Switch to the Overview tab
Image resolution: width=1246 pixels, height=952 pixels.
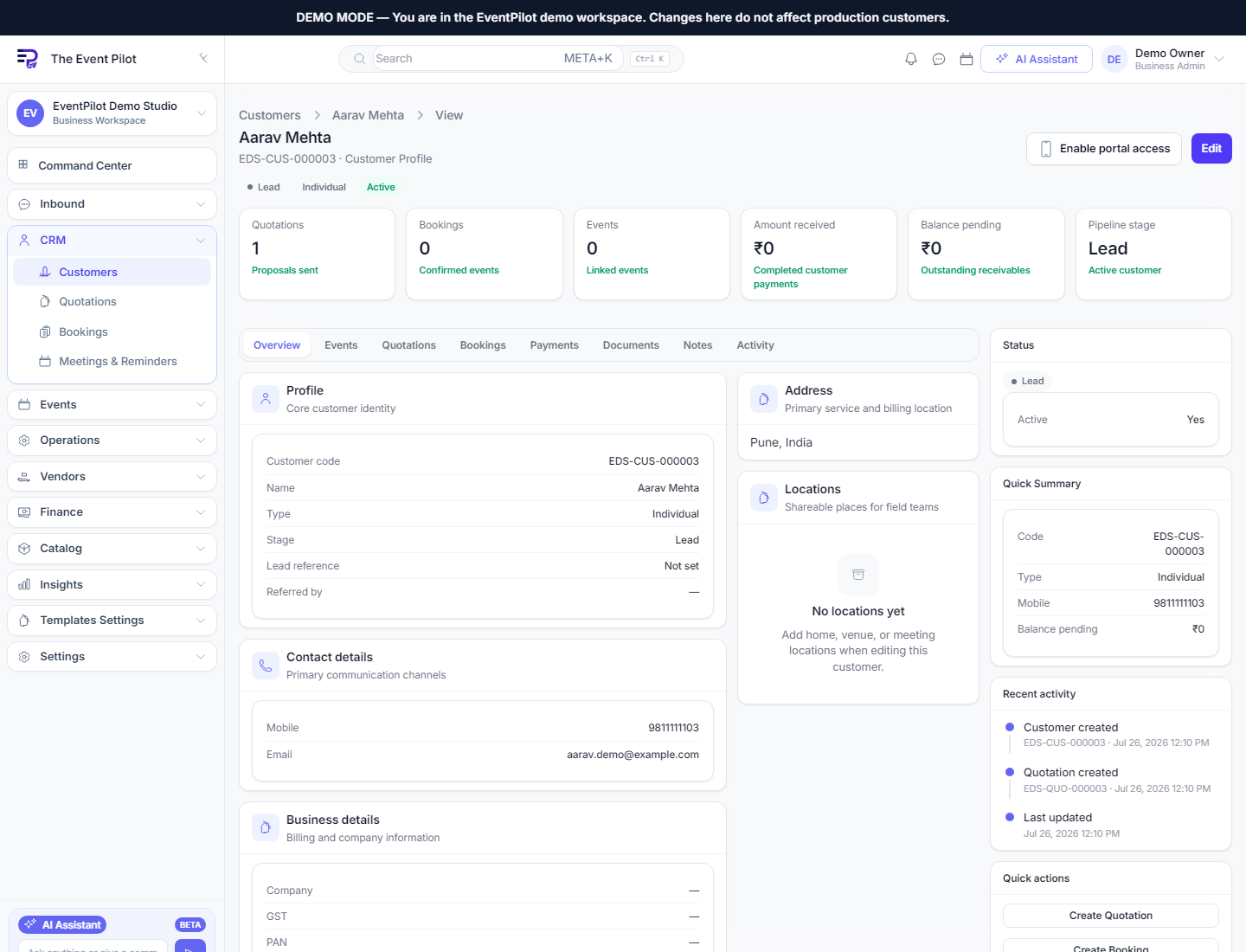coord(277,345)
